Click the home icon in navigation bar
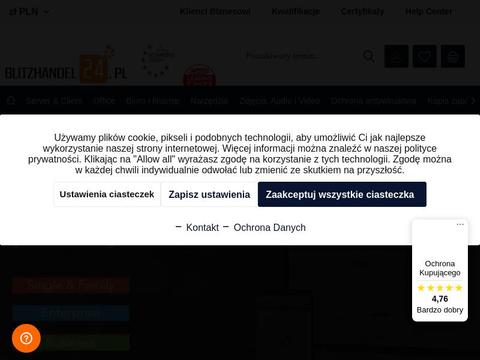The image size is (480, 360). point(11,100)
